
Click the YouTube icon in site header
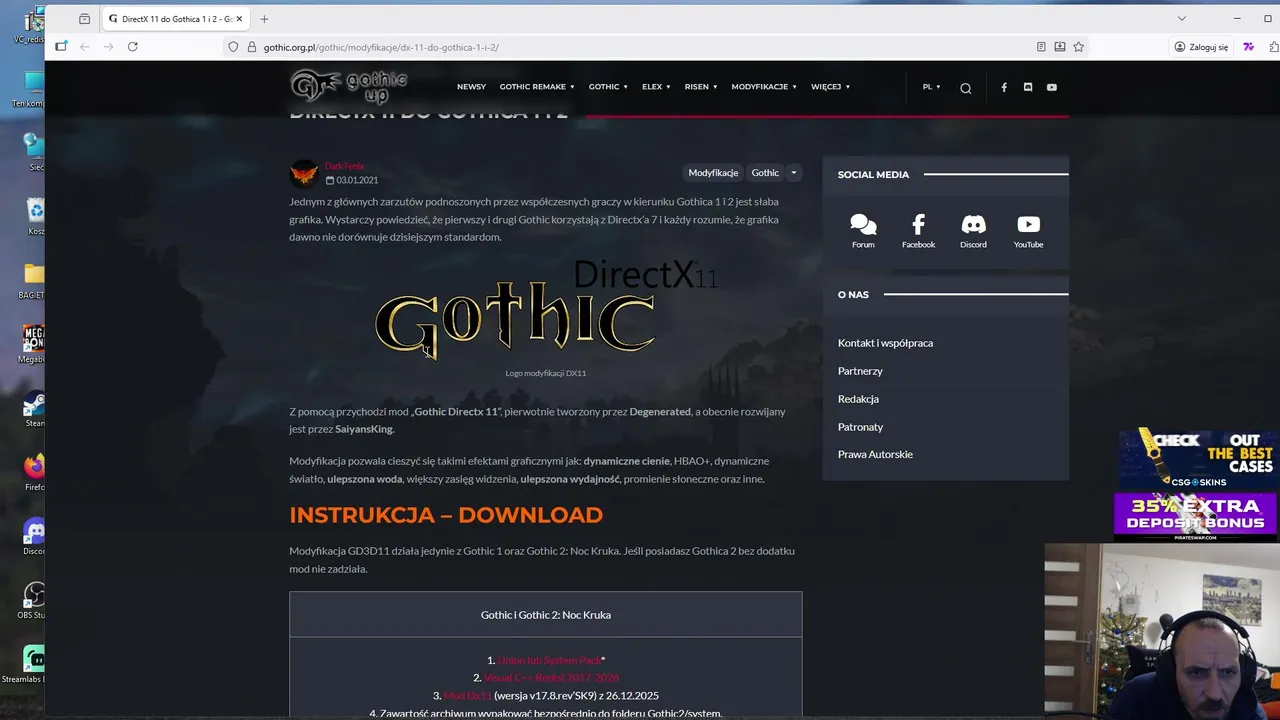[x=1052, y=87]
